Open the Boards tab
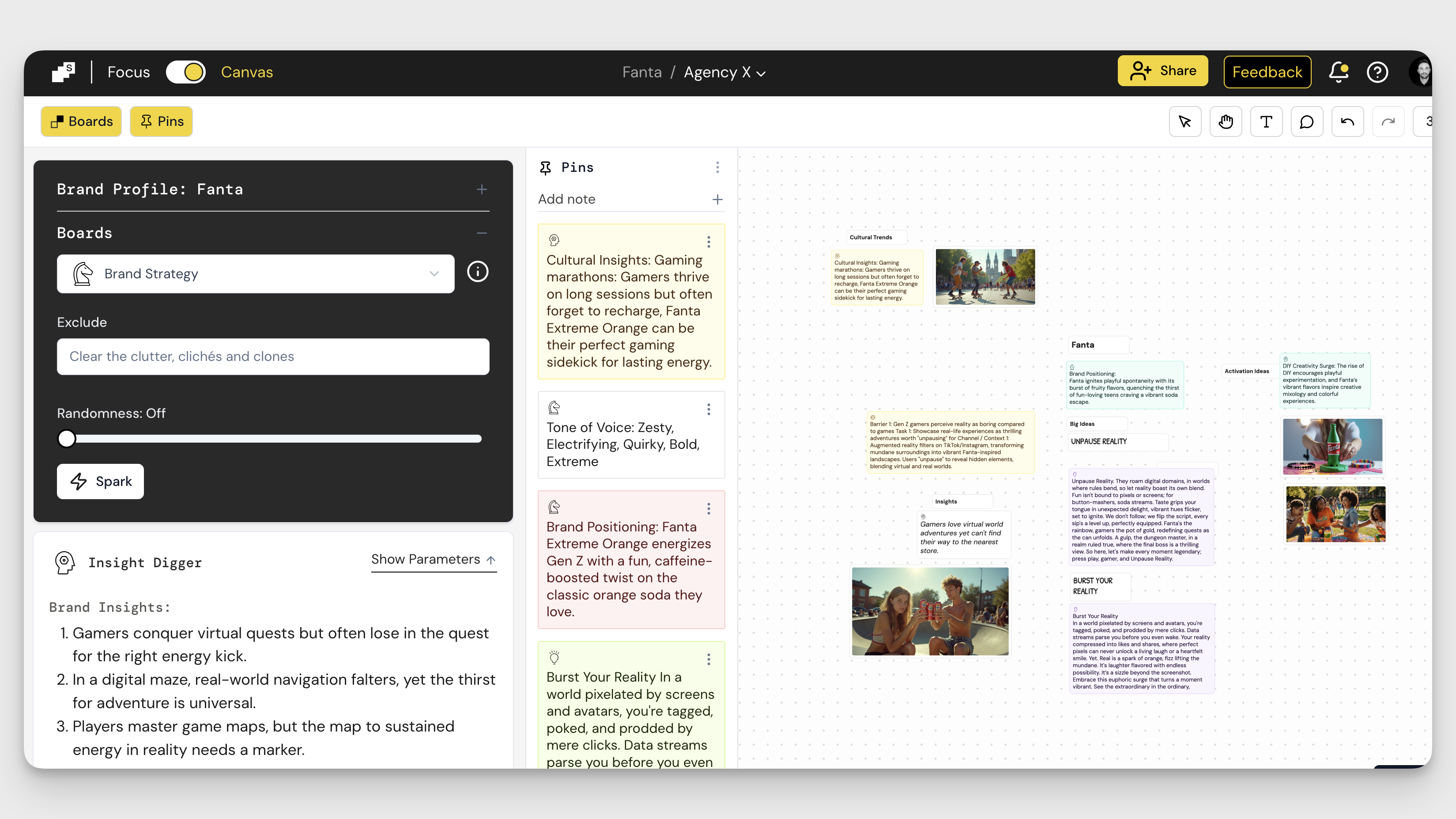Screen dimensions: 1456x819 click(81, 121)
